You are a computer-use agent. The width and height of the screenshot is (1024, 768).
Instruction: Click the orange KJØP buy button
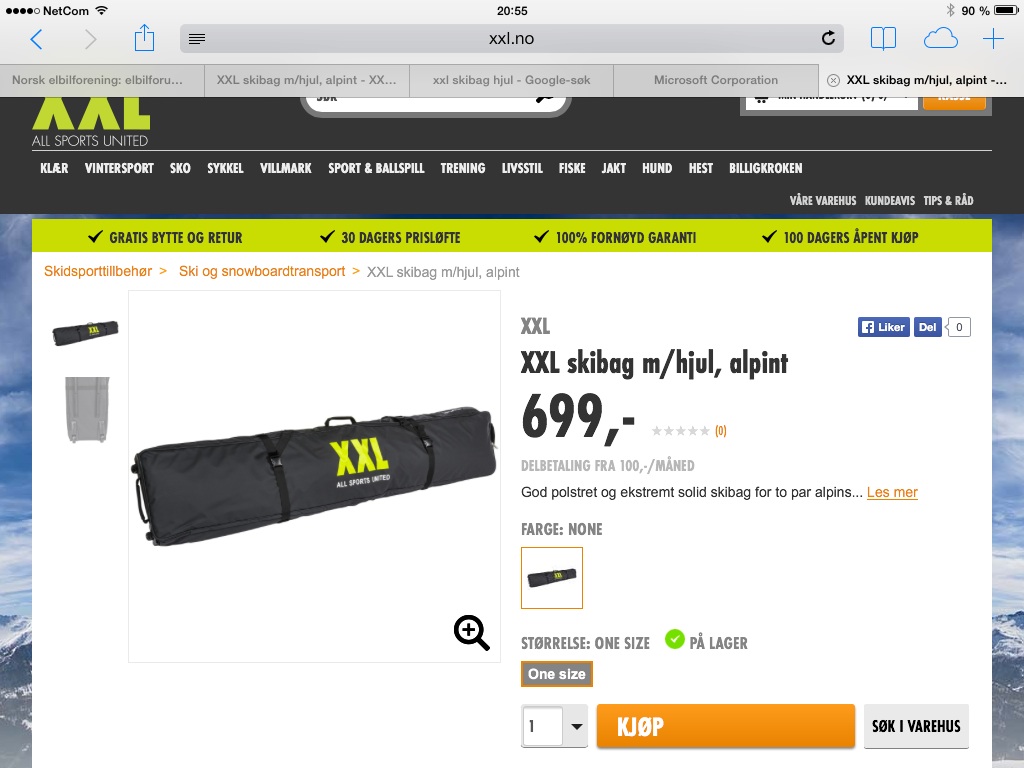point(726,726)
